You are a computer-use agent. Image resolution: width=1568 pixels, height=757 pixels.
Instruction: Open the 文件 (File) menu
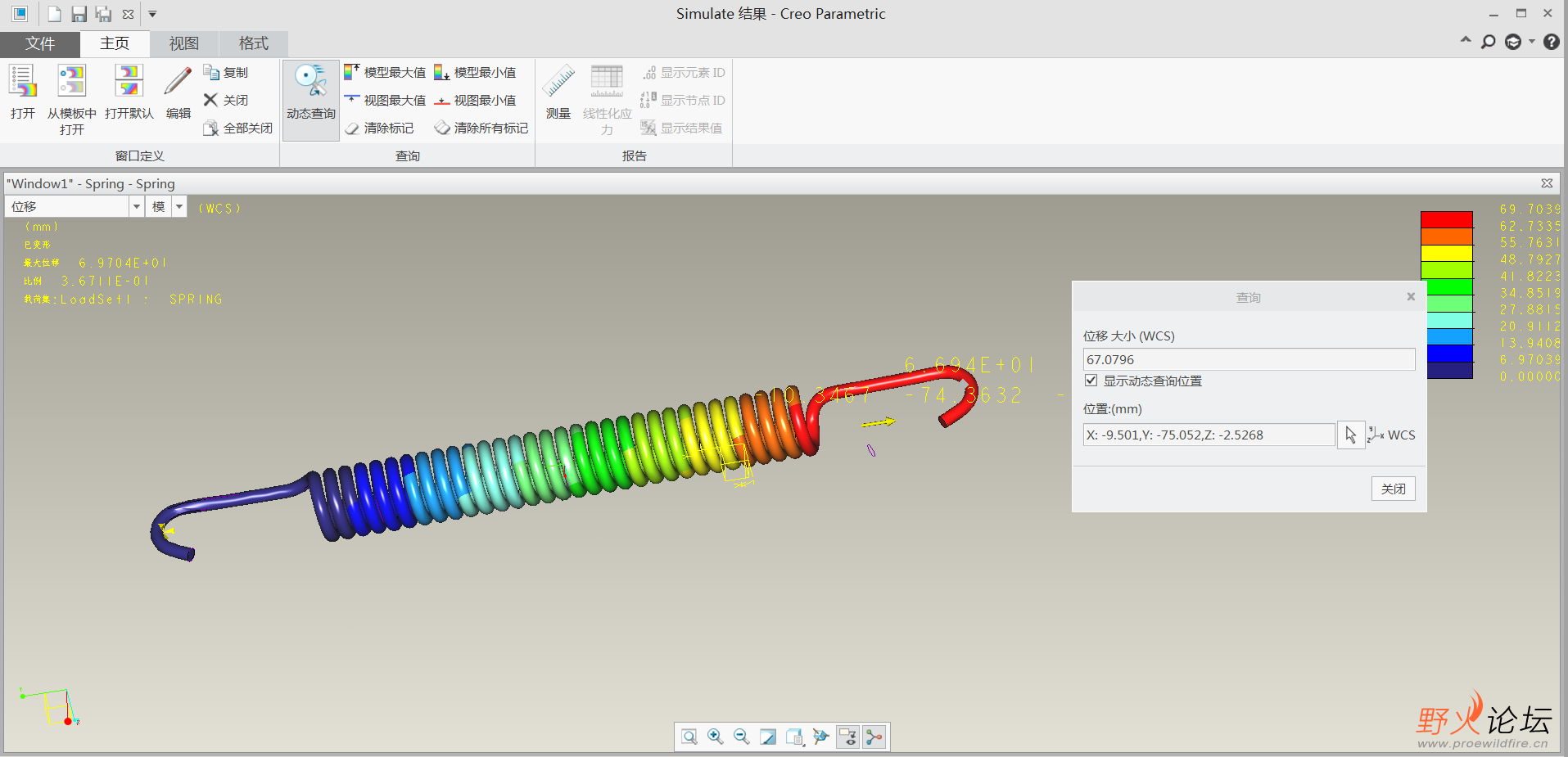(x=40, y=43)
